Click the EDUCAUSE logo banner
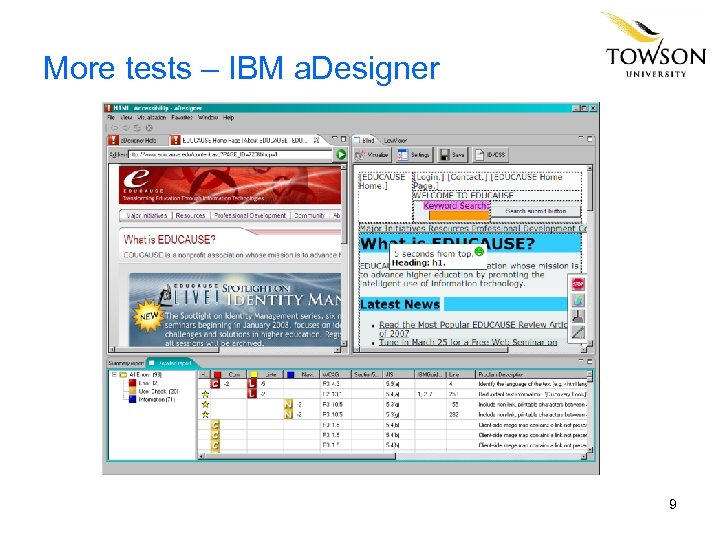 click(x=230, y=185)
